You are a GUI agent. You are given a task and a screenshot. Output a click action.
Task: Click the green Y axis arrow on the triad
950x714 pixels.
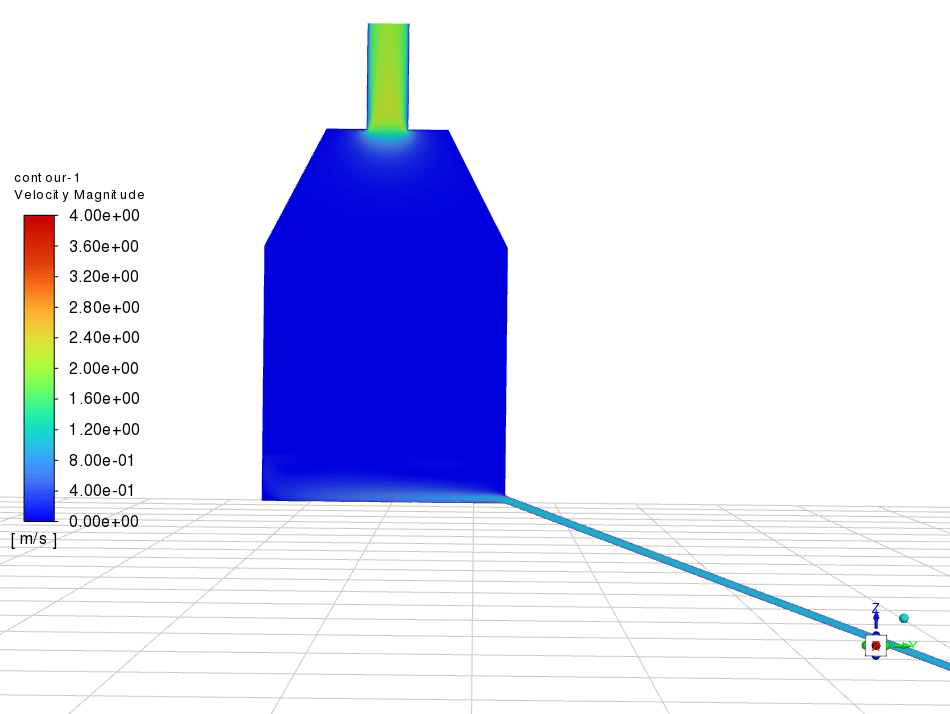[x=905, y=646]
